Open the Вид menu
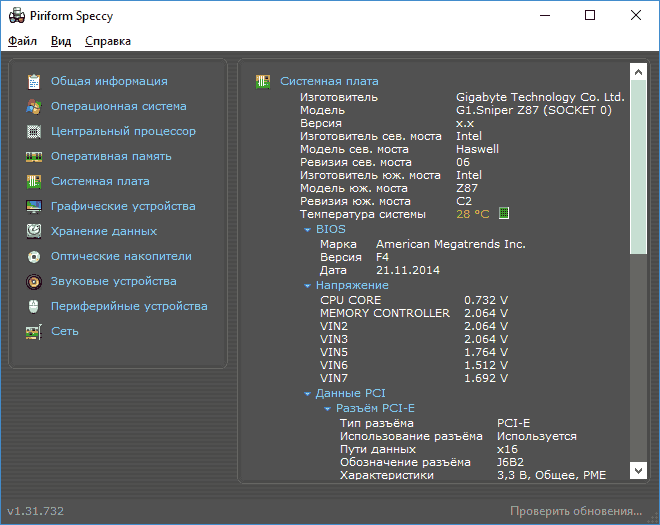The width and height of the screenshot is (660, 525). (x=61, y=41)
